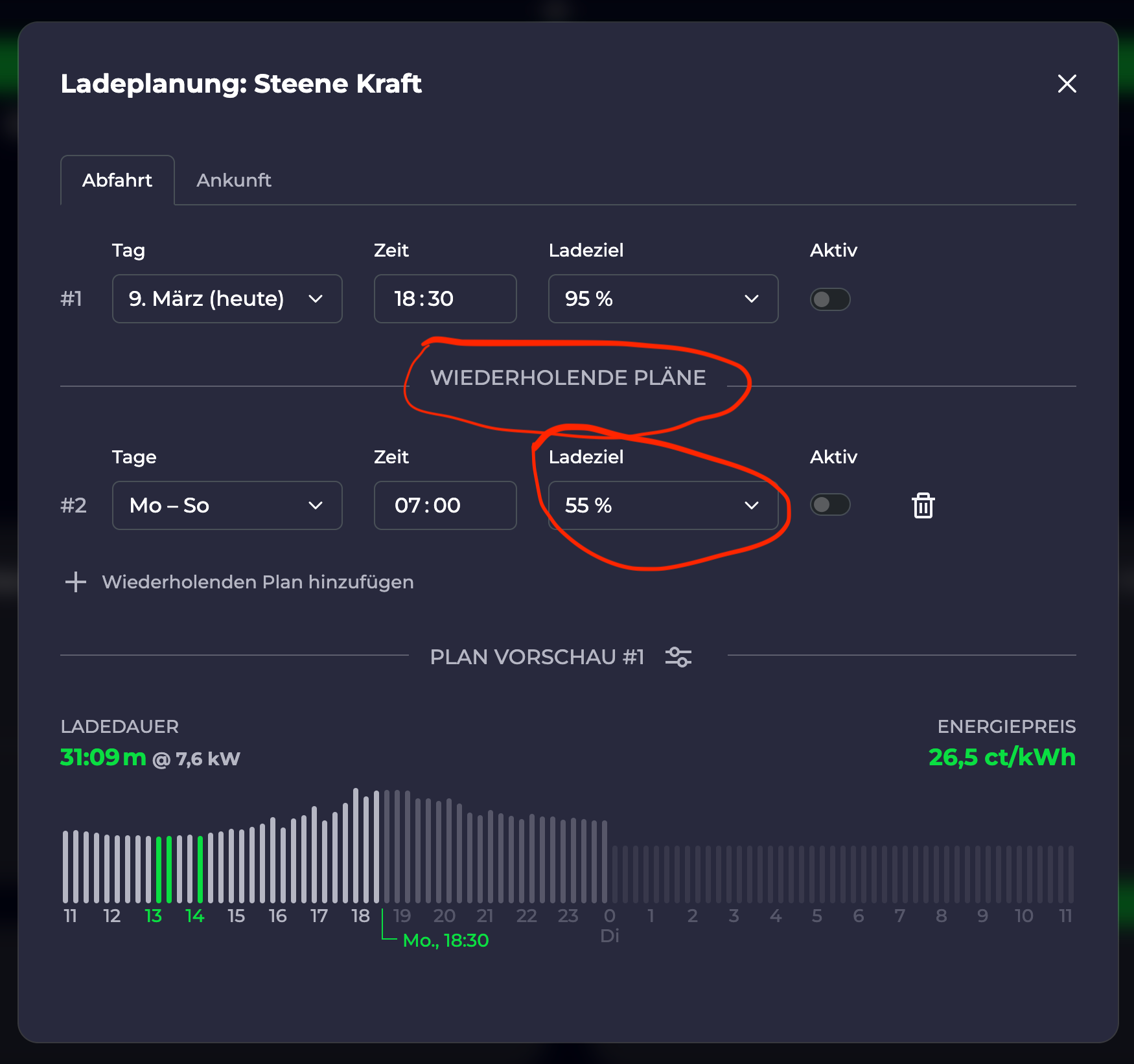
Task: Edit the 18:30 departure time field
Action: click(445, 299)
